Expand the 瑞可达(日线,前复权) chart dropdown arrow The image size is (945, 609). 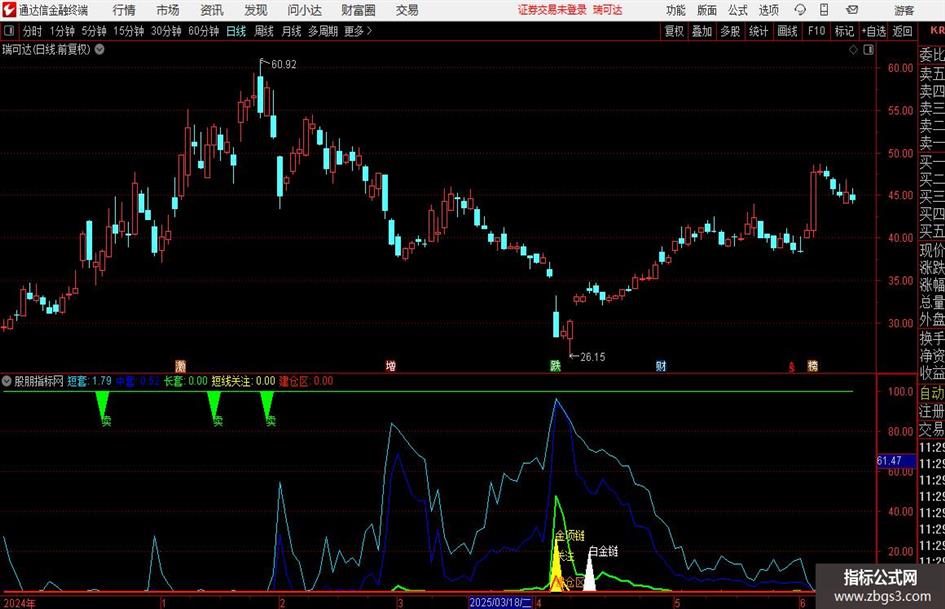pyautogui.click(x=99, y=49)
